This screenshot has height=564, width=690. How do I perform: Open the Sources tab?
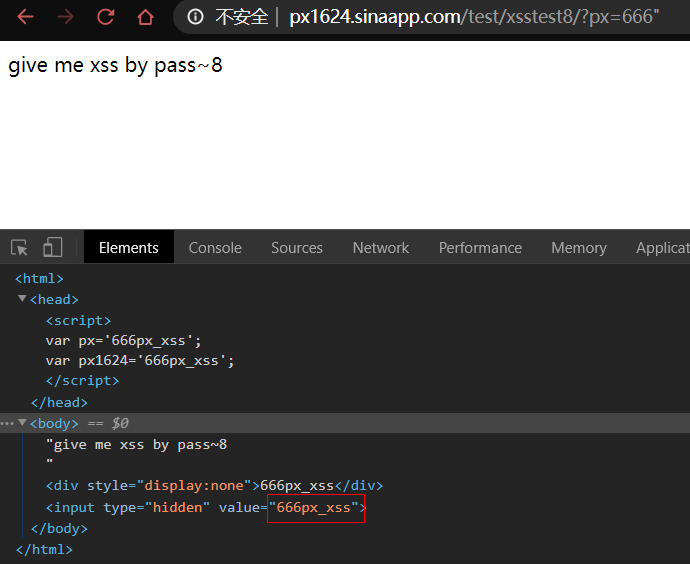pos(297,248)
